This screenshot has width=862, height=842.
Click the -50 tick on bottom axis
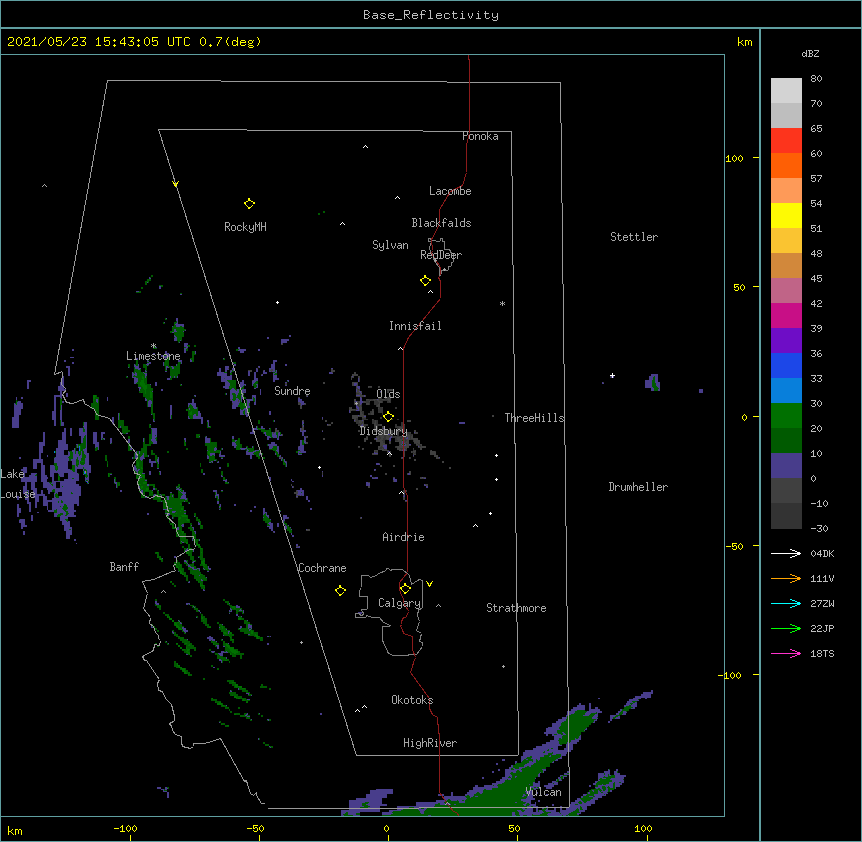[255, 828]
